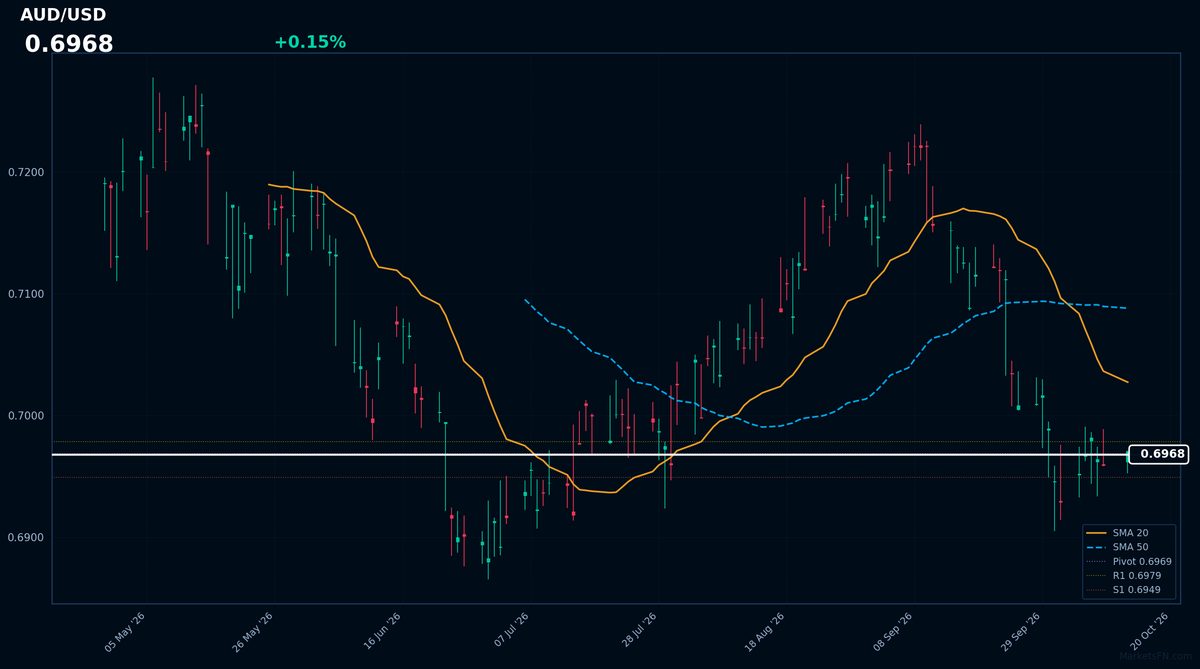Image resolution: width=1200 pixels, height=669 pixels.
Task: Click the 26 May '26 date label
Action: pyautogui.click(x=253, y=632)
